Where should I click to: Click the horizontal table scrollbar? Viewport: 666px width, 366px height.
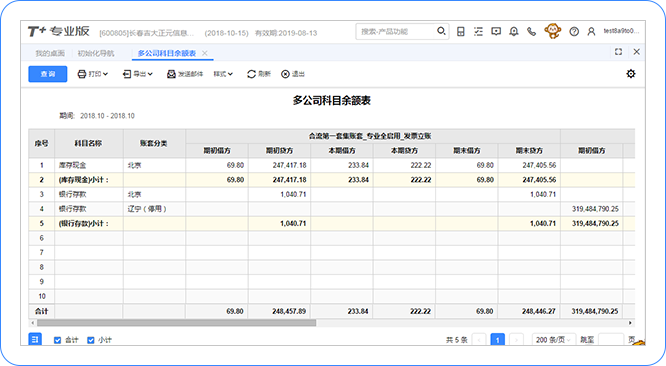coord(176,323)
